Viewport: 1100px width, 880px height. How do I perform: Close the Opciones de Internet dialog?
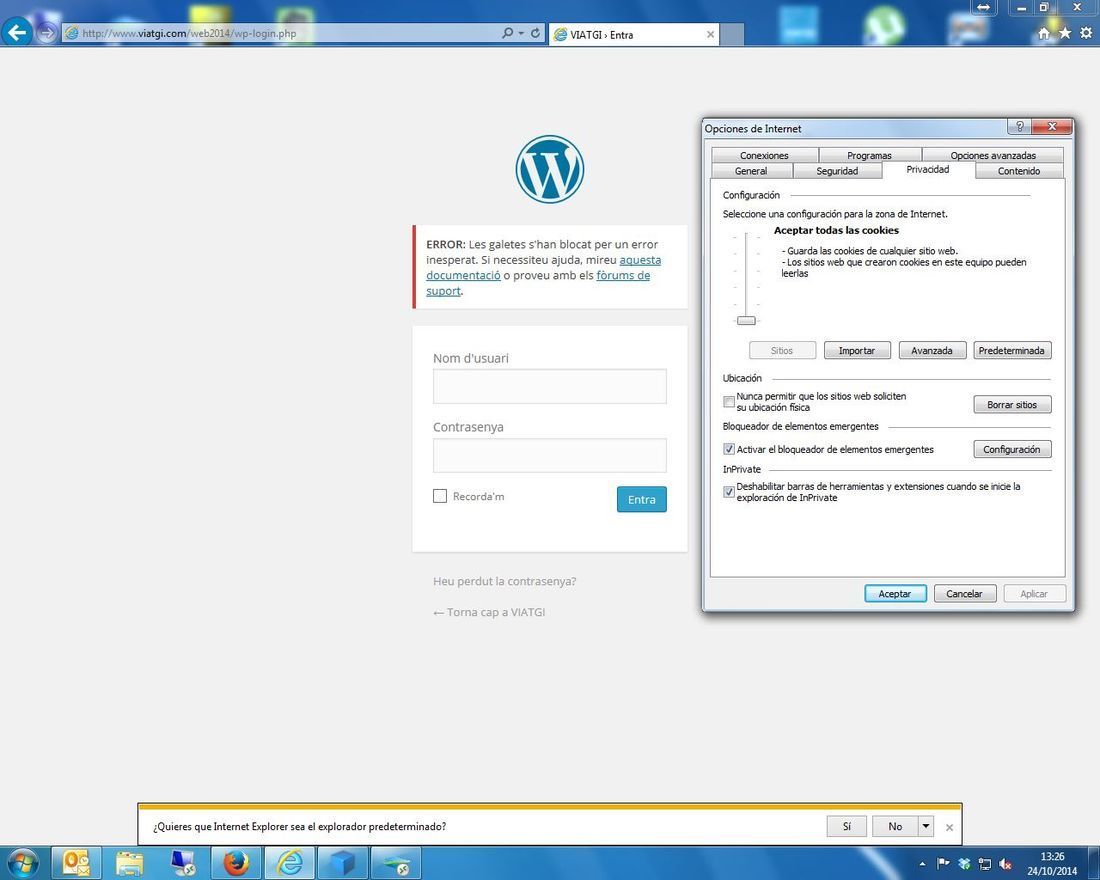click(x=1052, y=126)
